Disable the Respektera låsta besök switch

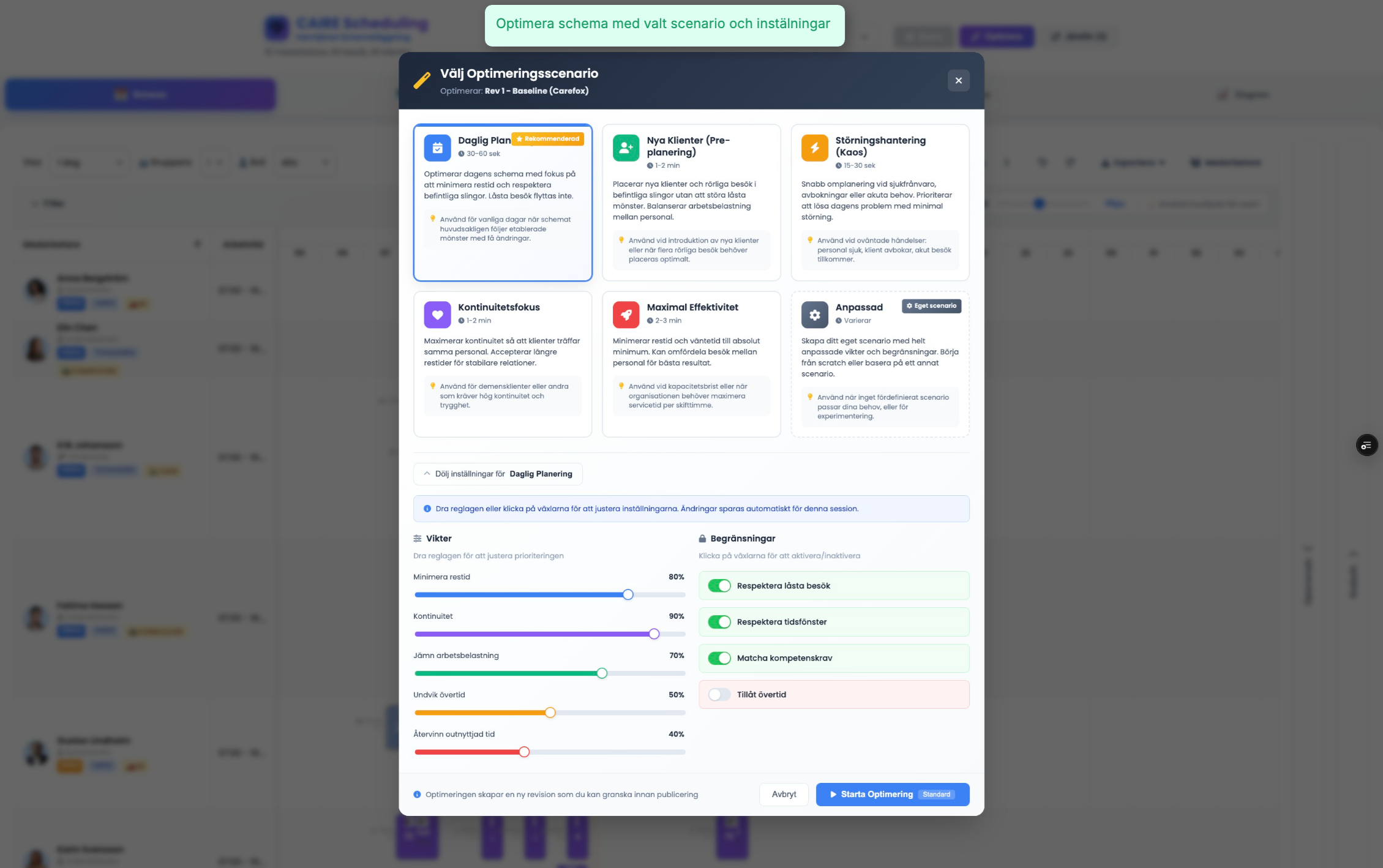[719, 586]
